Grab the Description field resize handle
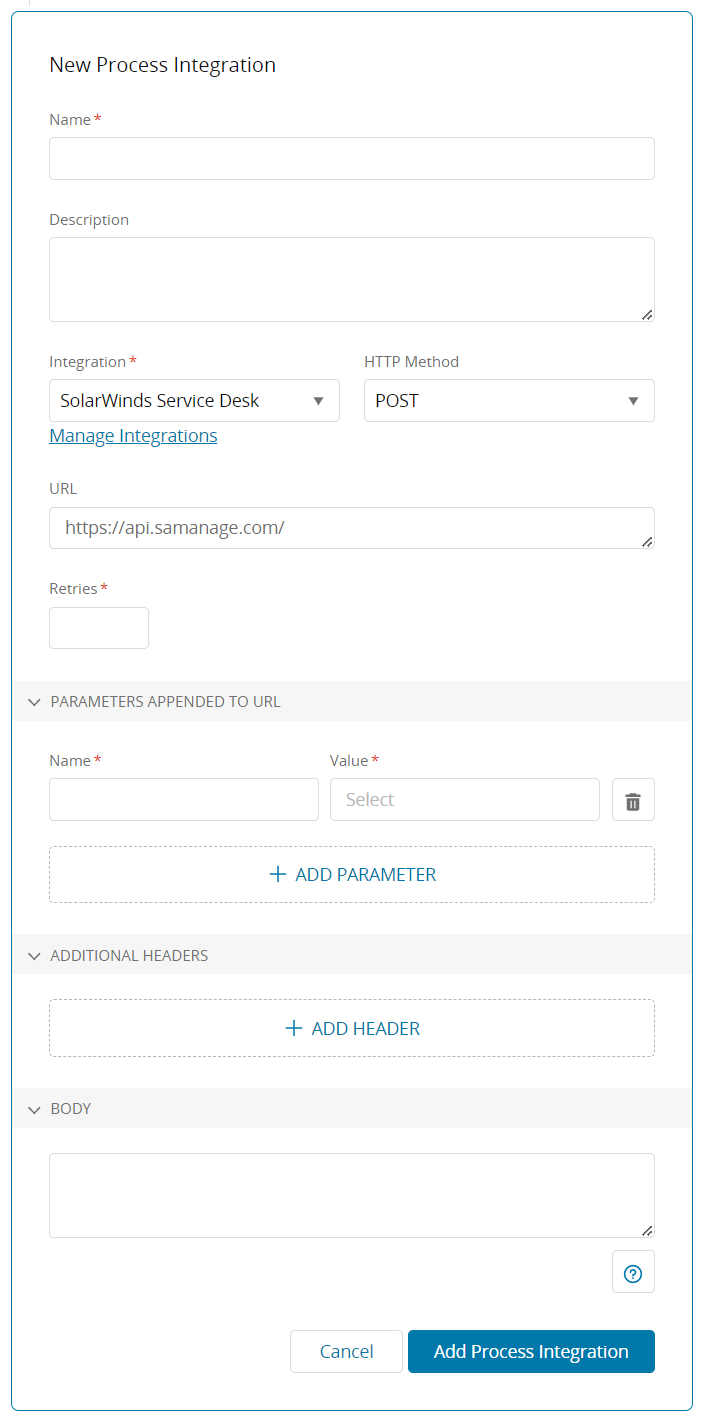 pos(647,314)
